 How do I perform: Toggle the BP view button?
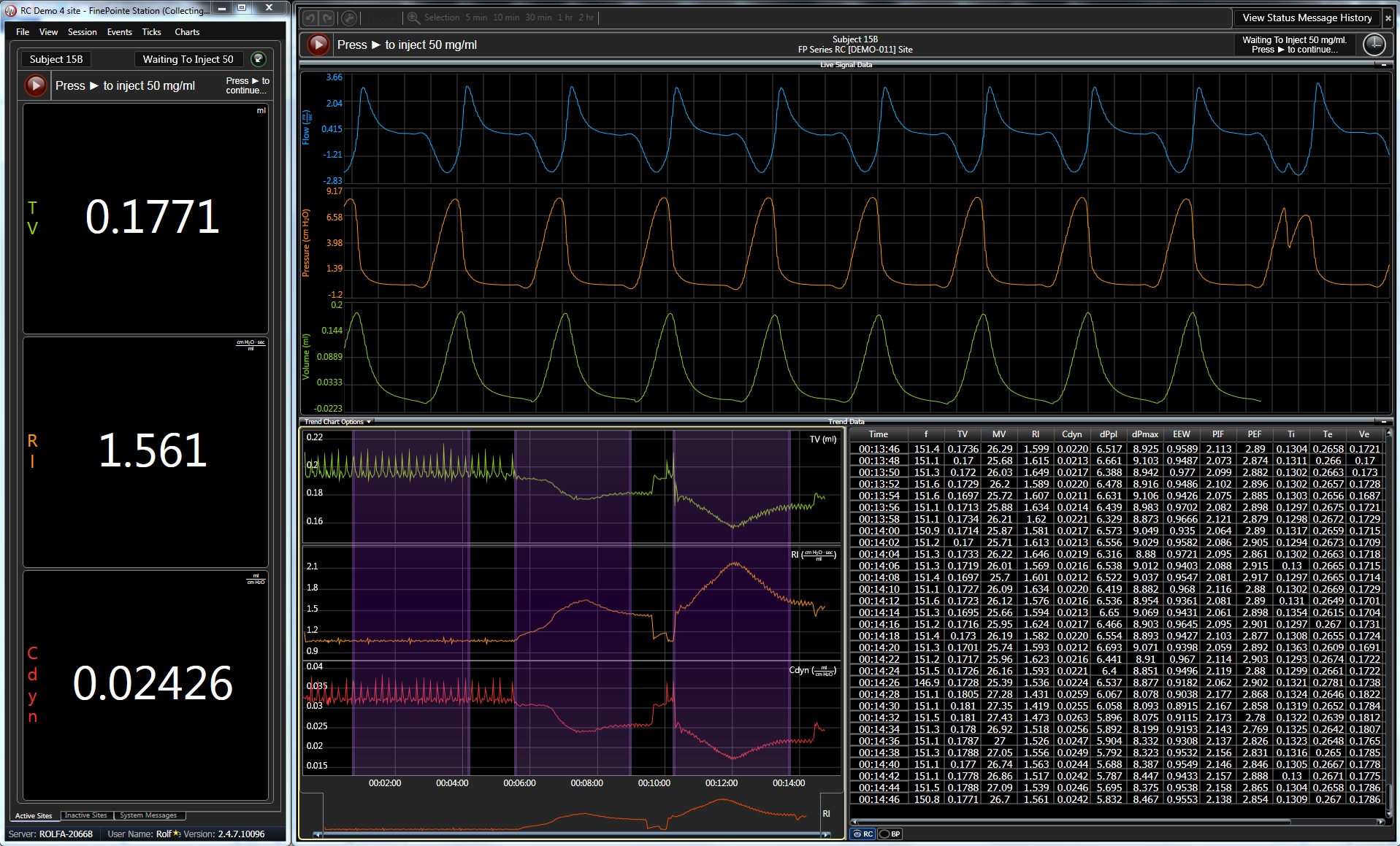tap(890, 834)
